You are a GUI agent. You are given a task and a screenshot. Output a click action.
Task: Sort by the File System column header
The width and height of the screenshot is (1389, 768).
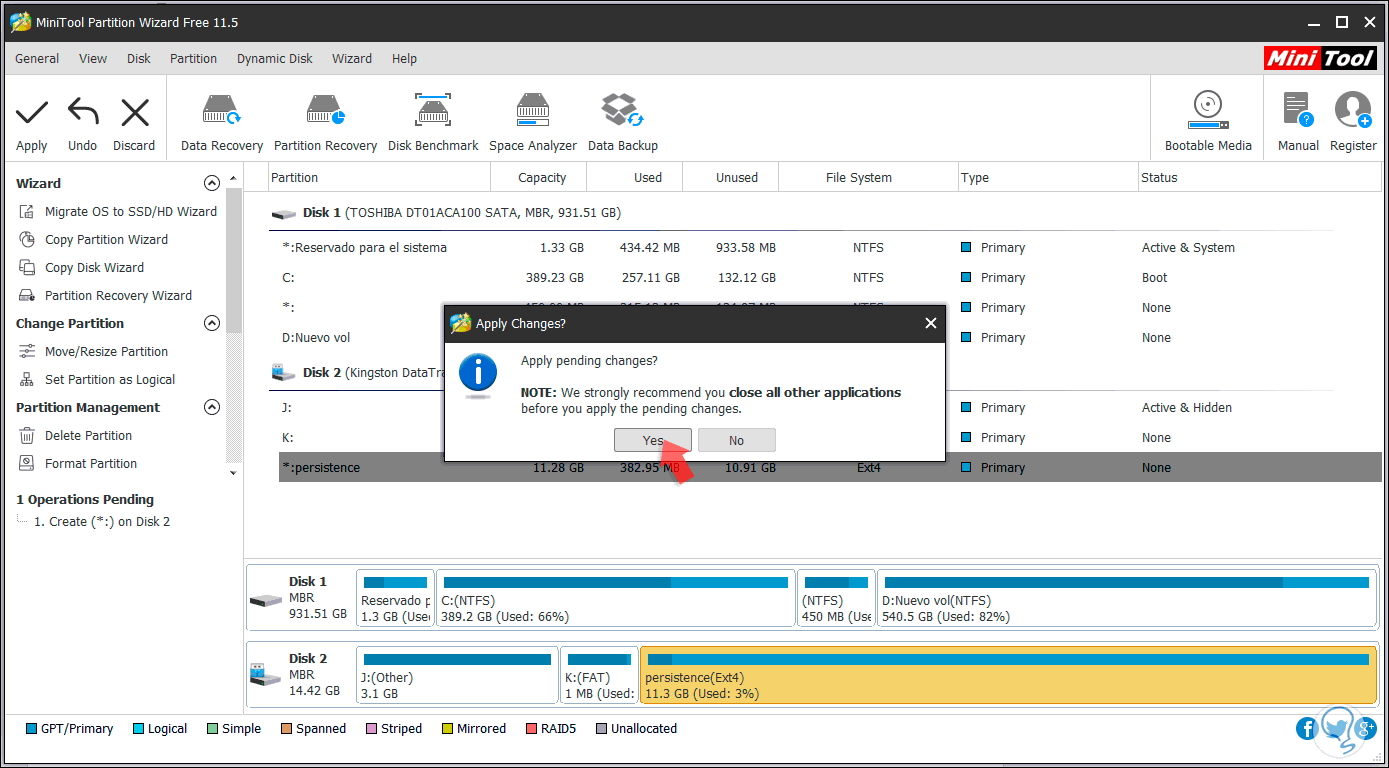[x=868, y=178]
